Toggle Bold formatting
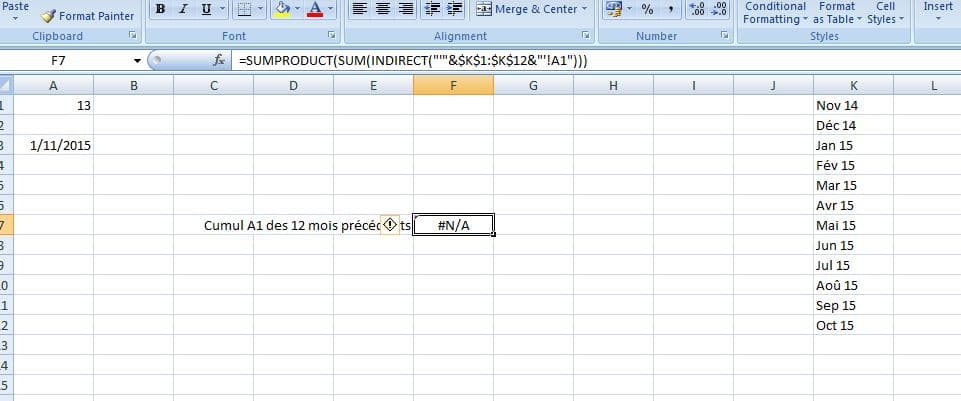961x401 pixels. [x=160, y=9]
